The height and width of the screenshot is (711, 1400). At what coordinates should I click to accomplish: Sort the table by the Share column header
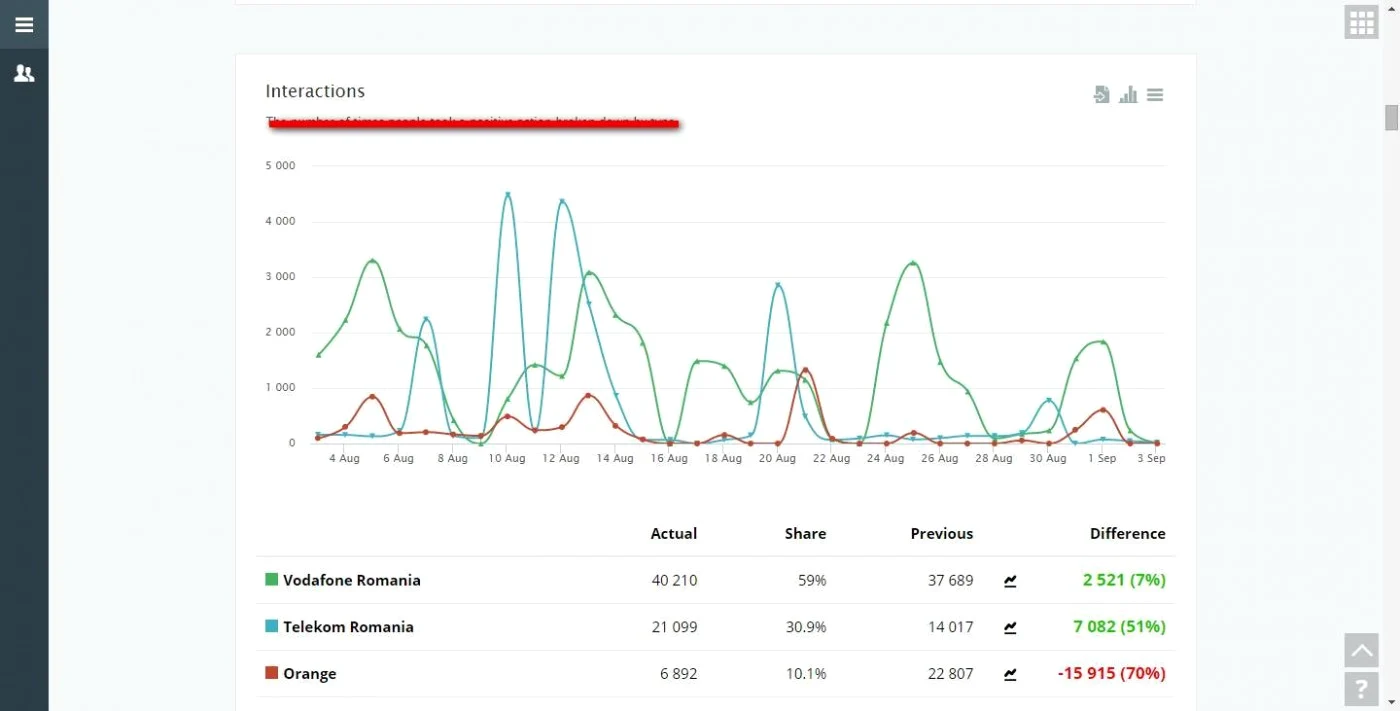[x=805, y=534]
